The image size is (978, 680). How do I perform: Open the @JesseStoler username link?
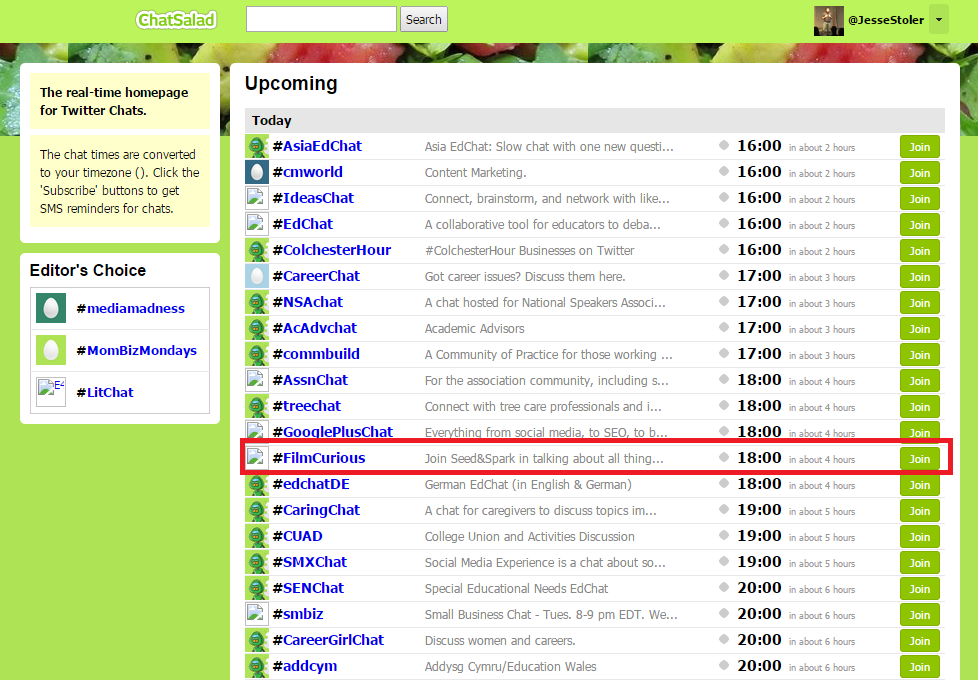click(x=886, y=20)
